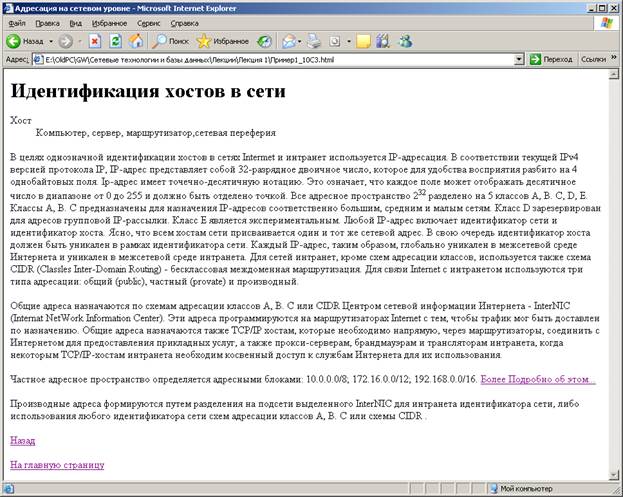Click the IE icon in title bar
This screenshot has height=497, width=623.
tap(8, 8)
